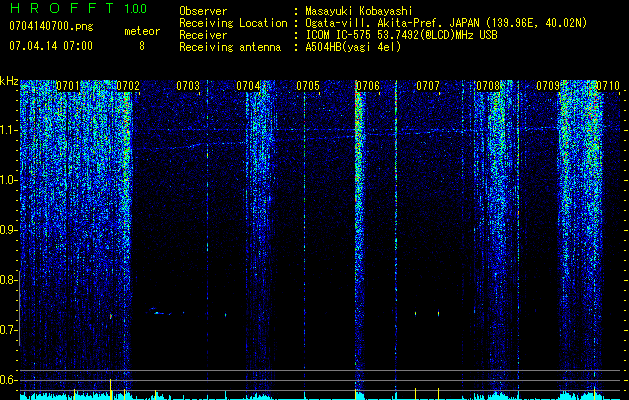629x400 pixels.
Task: Click time marker 0702
Action: point(128,86)
